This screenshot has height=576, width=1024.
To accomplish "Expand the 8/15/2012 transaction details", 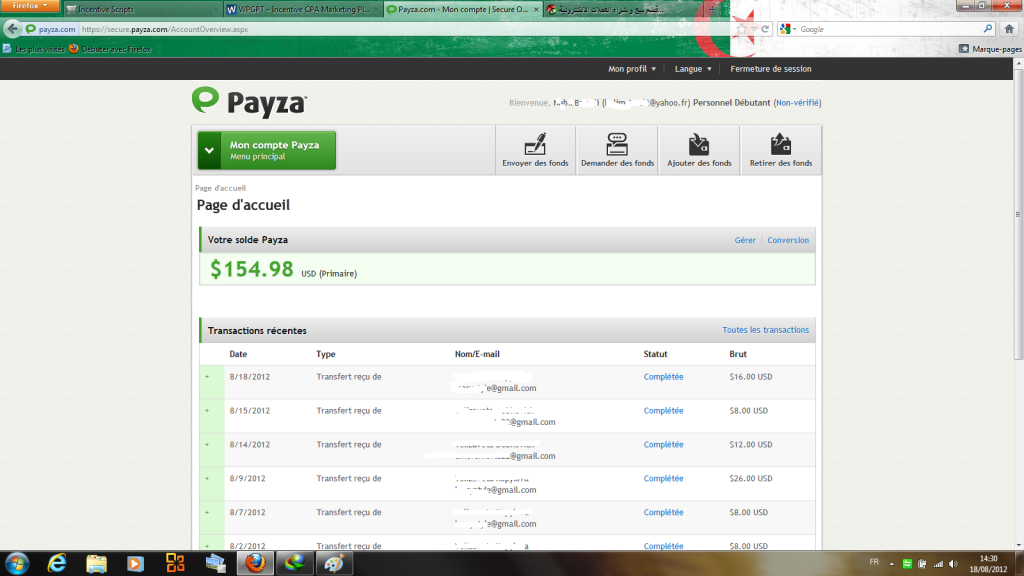I will (x=208, y=411).
